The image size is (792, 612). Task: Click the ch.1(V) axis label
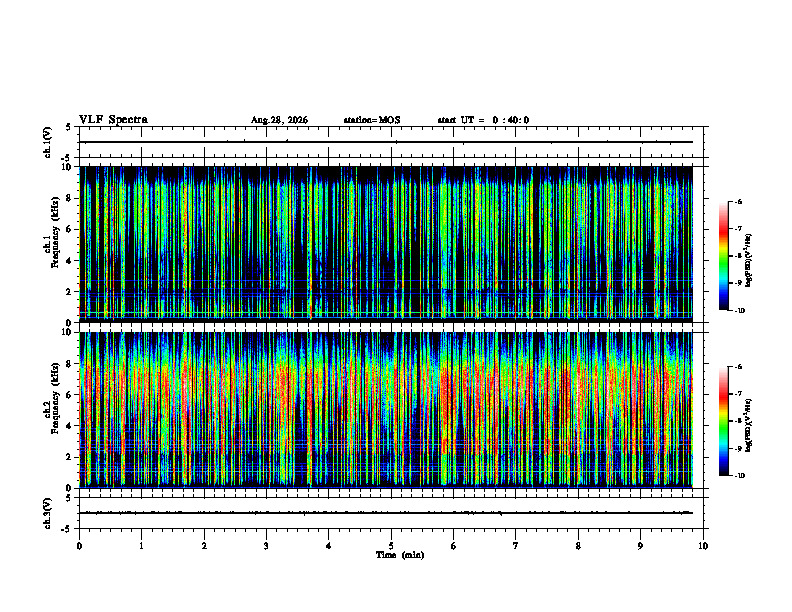coord(48,142)
